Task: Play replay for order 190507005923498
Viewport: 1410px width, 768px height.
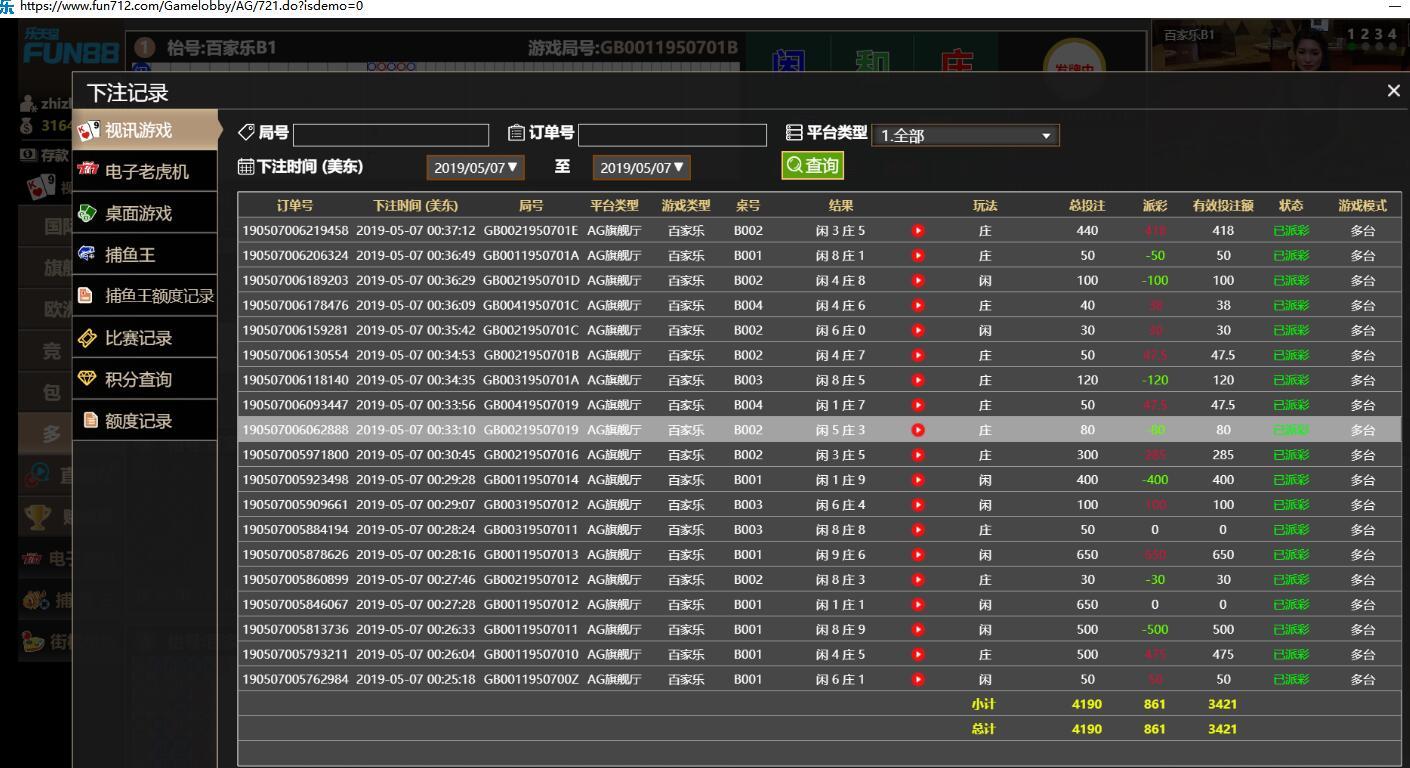Action: click(918, 480)
